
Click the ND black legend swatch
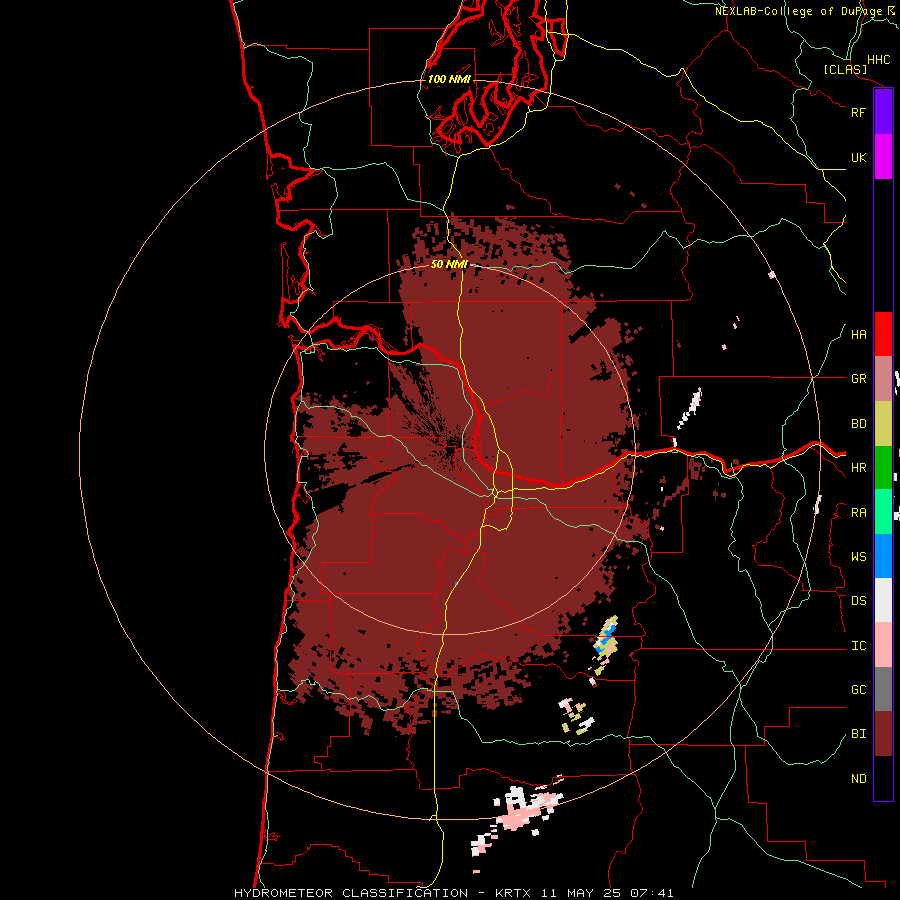click(x=883, y=778)
